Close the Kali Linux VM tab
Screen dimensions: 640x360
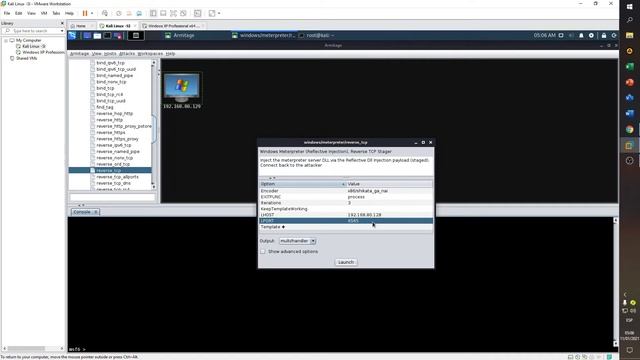point(135,26)
